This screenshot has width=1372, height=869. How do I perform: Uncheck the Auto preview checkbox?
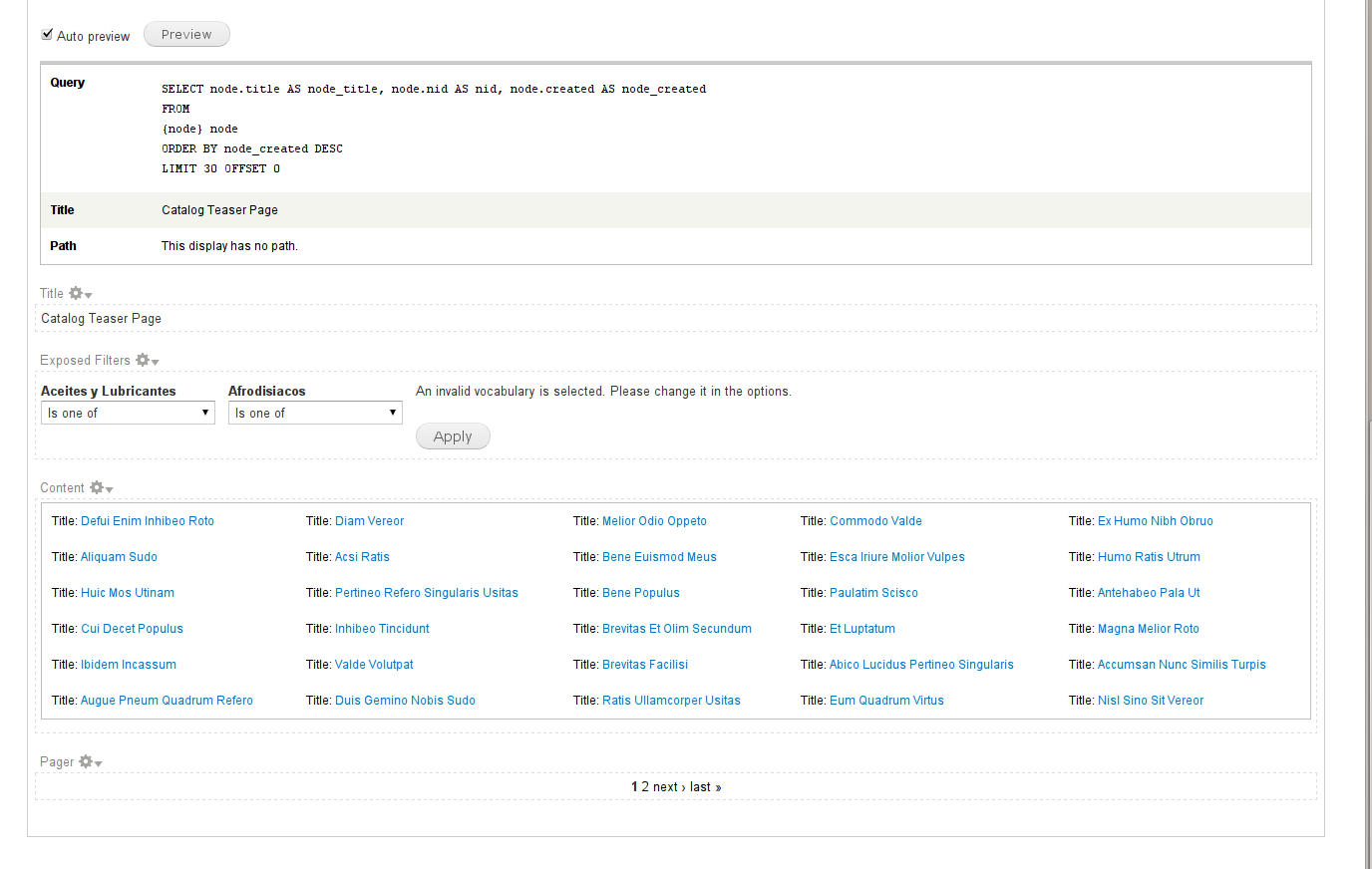46,33
